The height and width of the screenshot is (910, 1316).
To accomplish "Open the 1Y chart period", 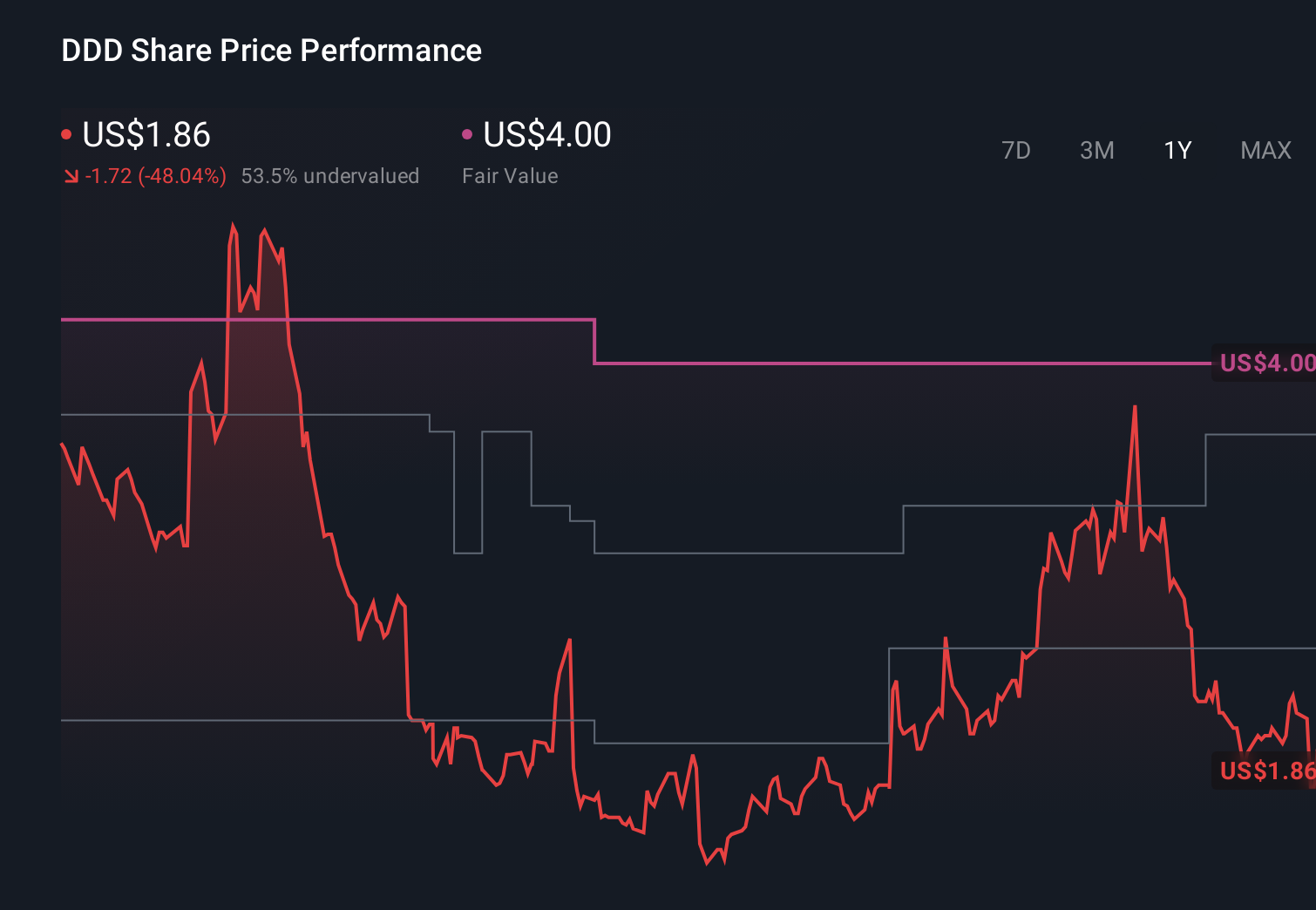I will pos(1177,150).
